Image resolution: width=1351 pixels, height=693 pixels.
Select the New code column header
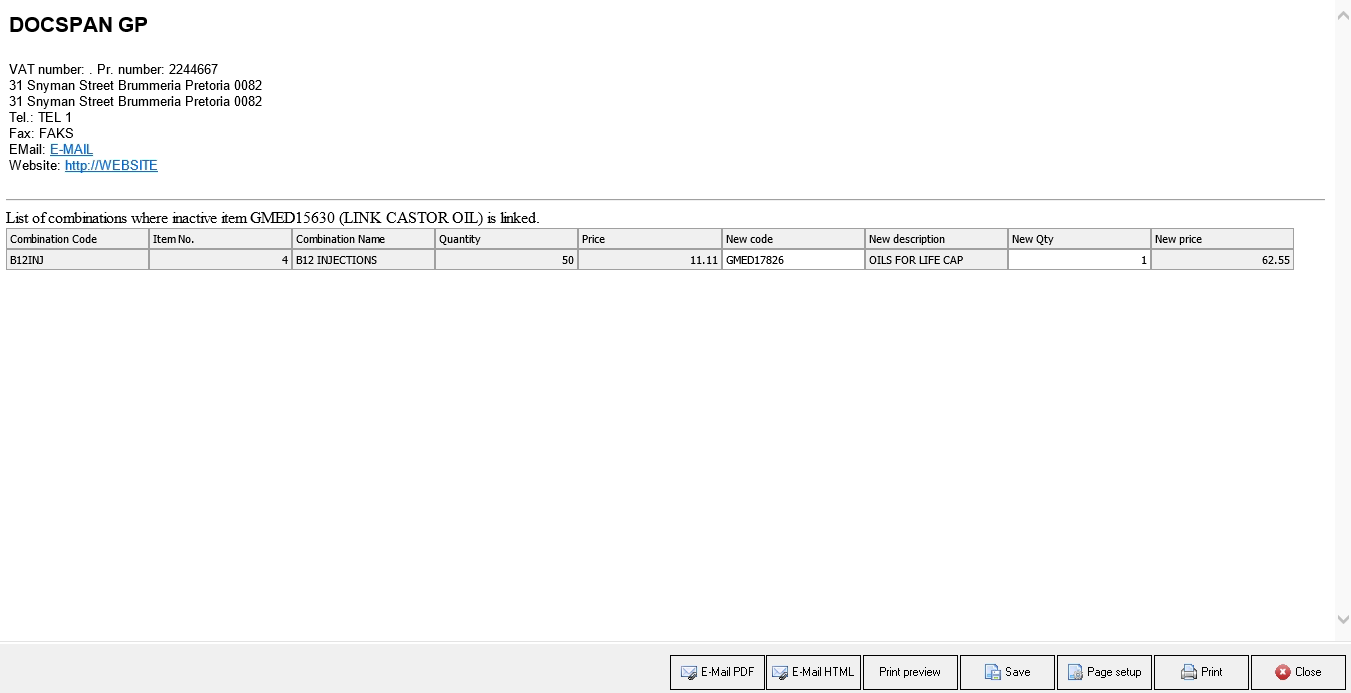(793, 239)
